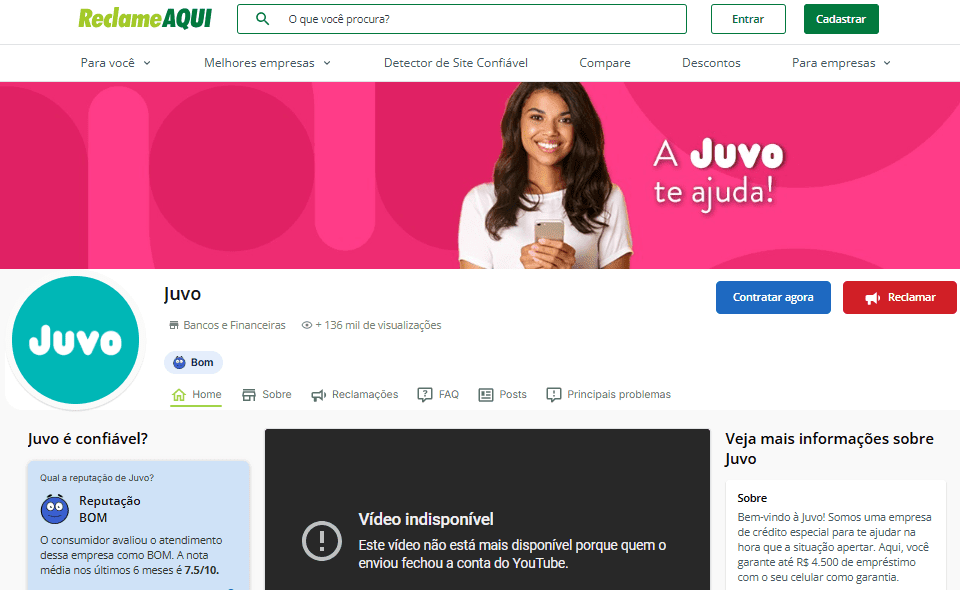This screenshot has width=960, height=590.
Task: Click the Home house icon
Action: (179, 395)
